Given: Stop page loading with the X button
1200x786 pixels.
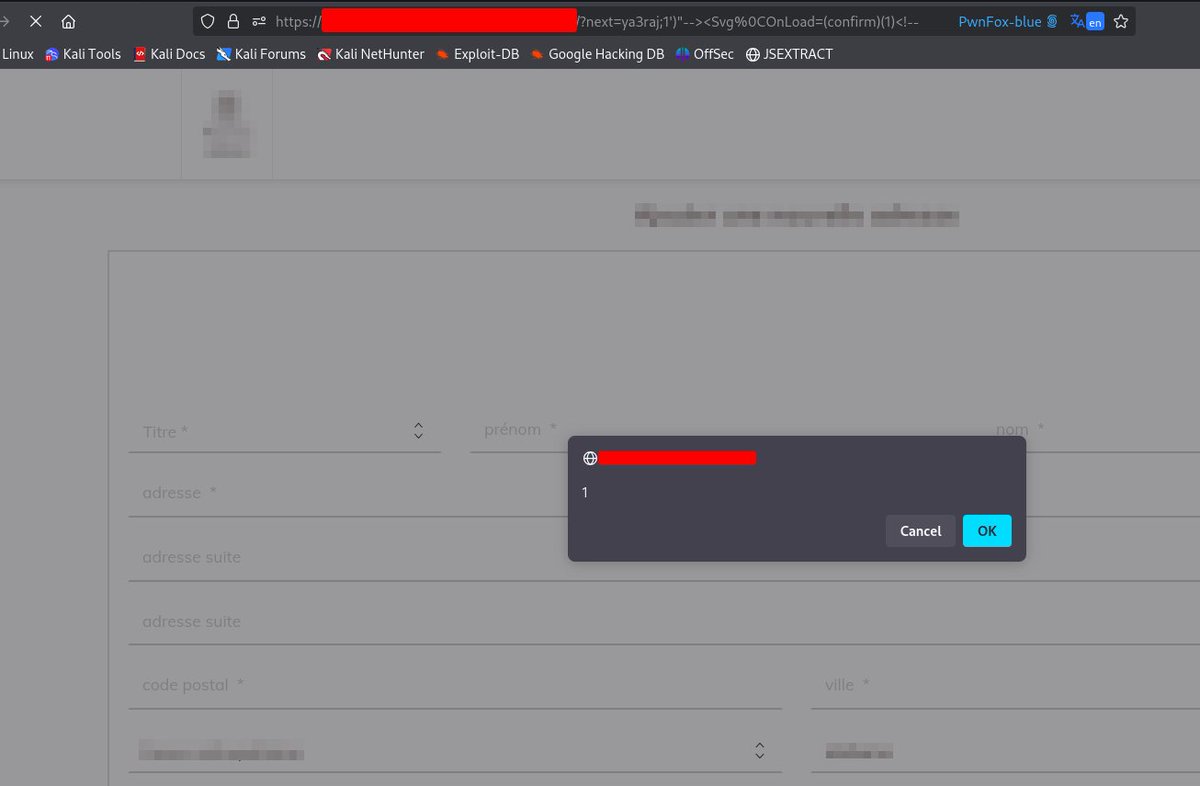Looking at the screenshot, I should point(35,21).
